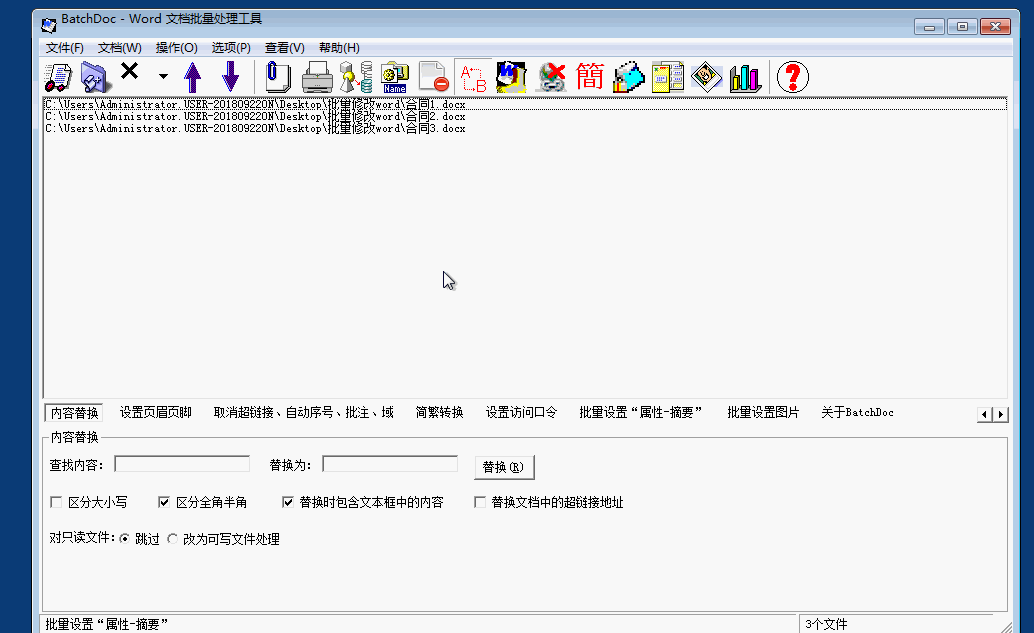This screenshot has width=1034, height=633.
Task: Move selected file up with purple arrow
Action: 193,77
